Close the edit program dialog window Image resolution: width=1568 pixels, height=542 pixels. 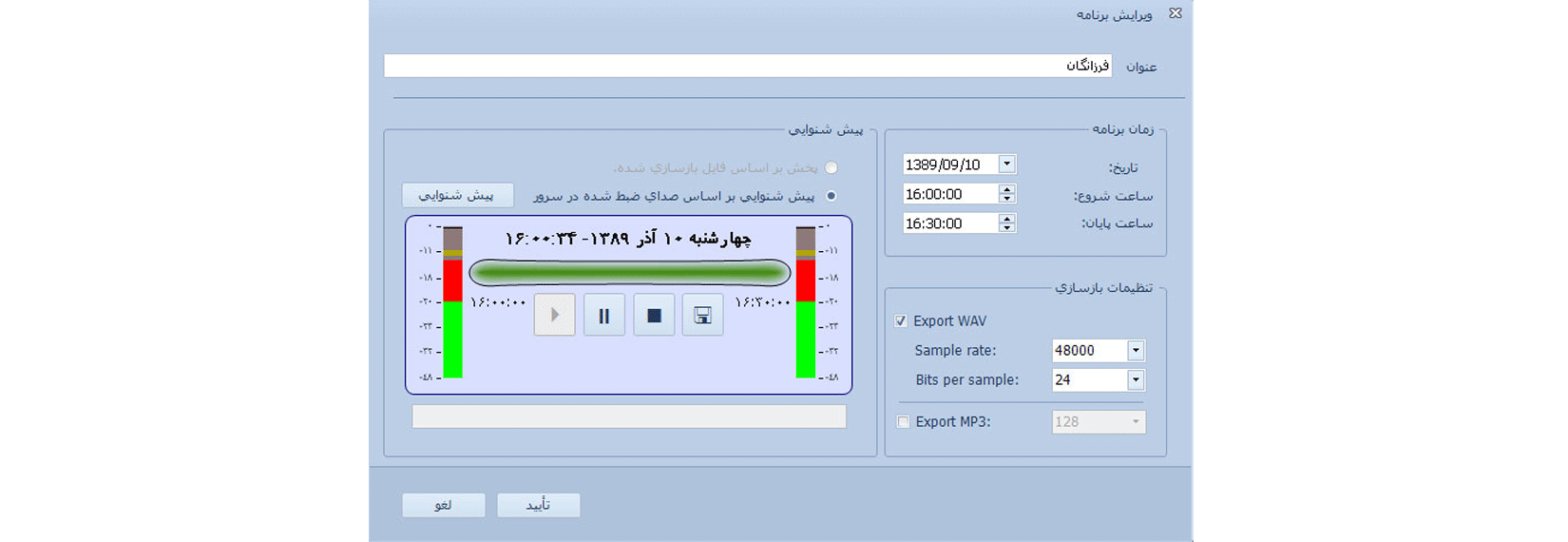click(1176, 13)
